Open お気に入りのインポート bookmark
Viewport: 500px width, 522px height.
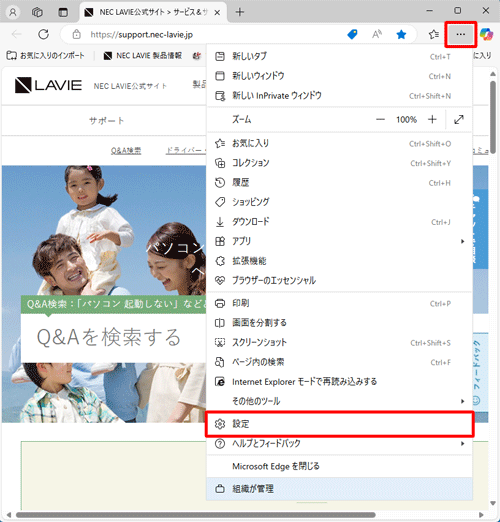pos(46,56)
